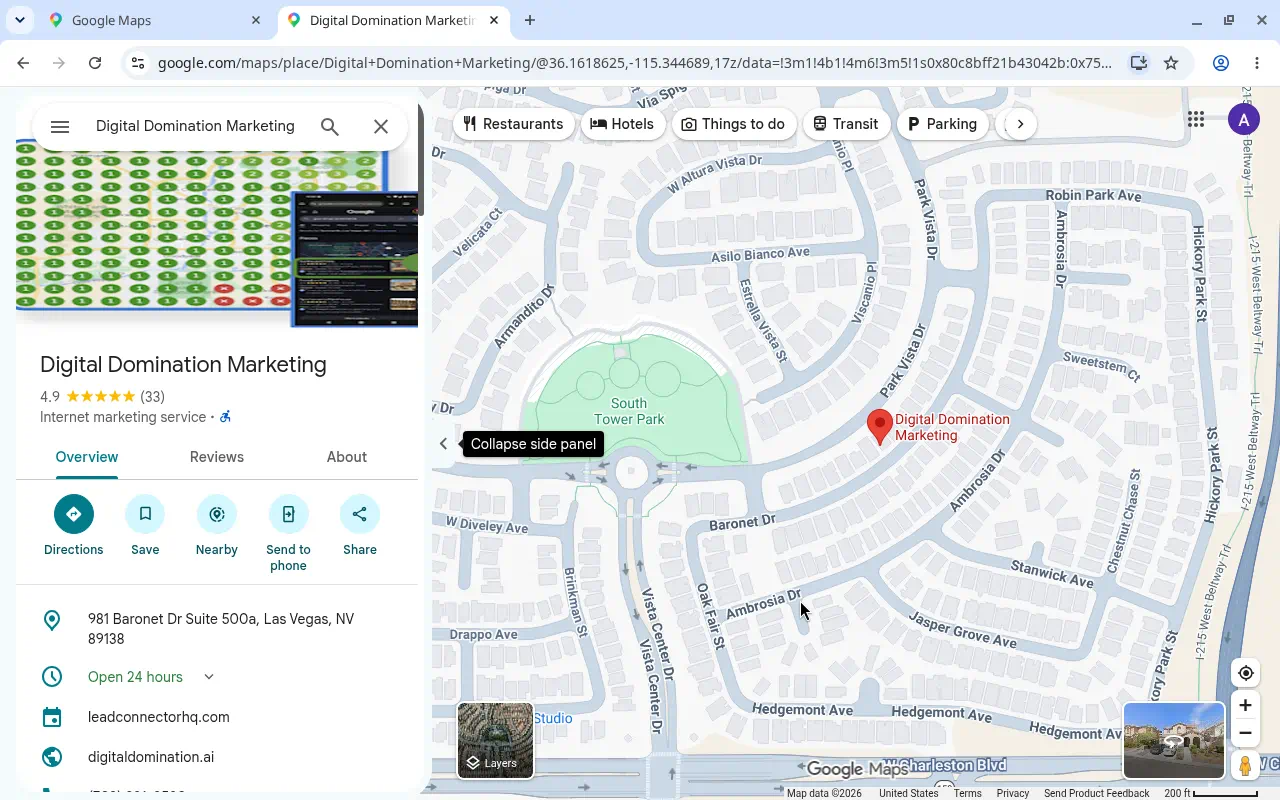
Task: Click the side panel scrollbar
Action: click(x=421, y=160)
